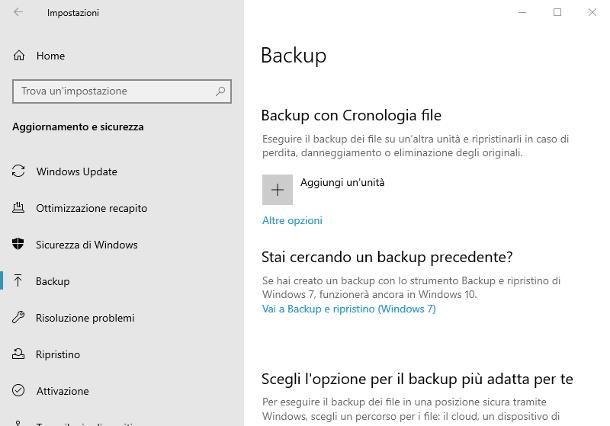Image resolution: width=610 pixels, height=426 pixels.
Task: Click the Backup con Cronologia file heading
Action: (x=351, y=116)
